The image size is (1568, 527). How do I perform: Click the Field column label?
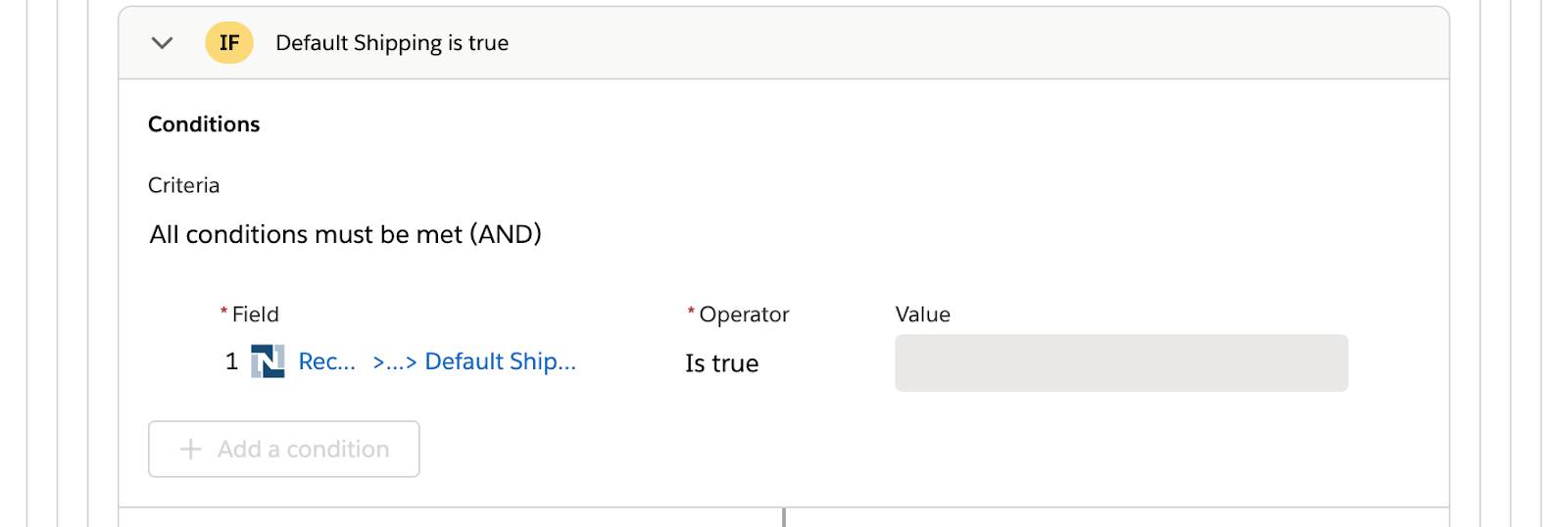coord(255,314)
